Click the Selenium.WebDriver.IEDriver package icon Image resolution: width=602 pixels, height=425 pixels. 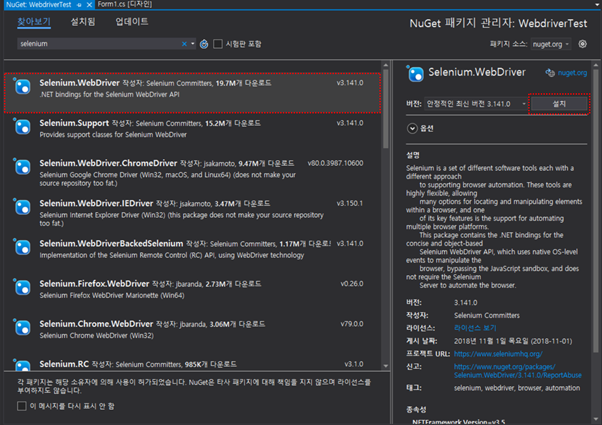point(23,208)
